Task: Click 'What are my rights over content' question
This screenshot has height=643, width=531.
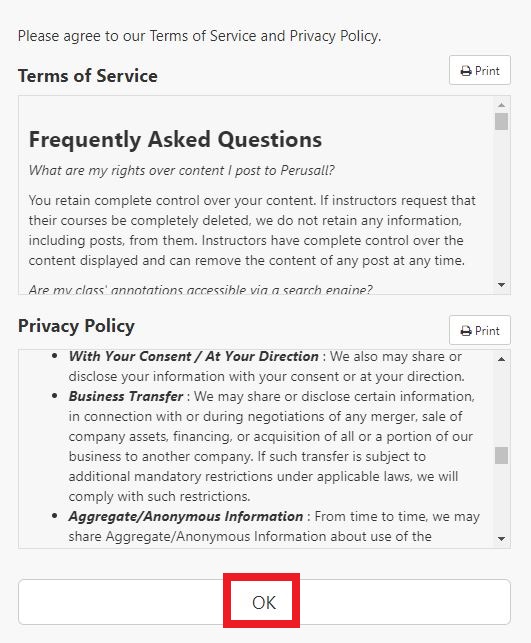Action: pos(182,170)
